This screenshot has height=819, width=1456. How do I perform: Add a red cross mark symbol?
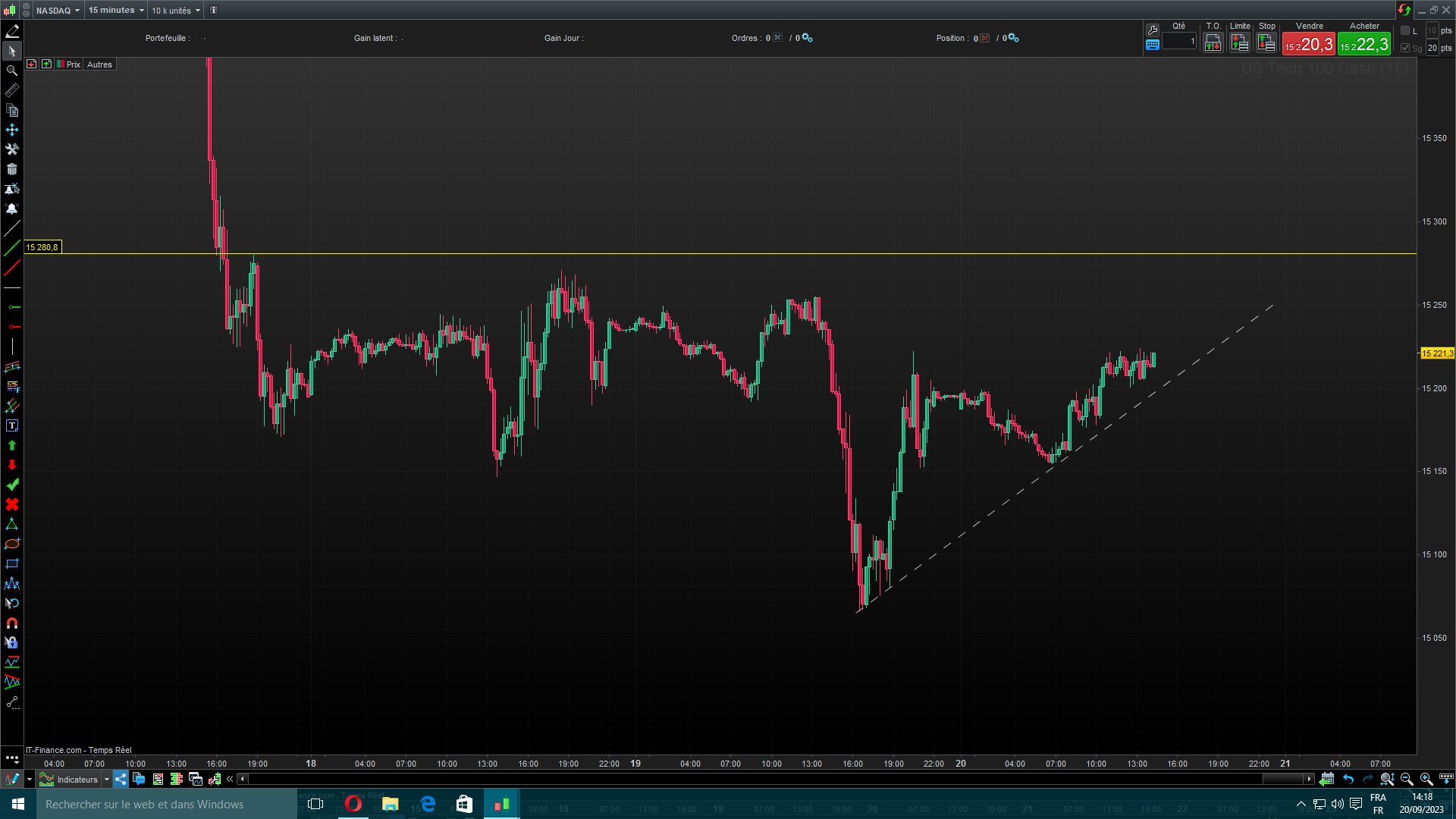tap(12, 504)
